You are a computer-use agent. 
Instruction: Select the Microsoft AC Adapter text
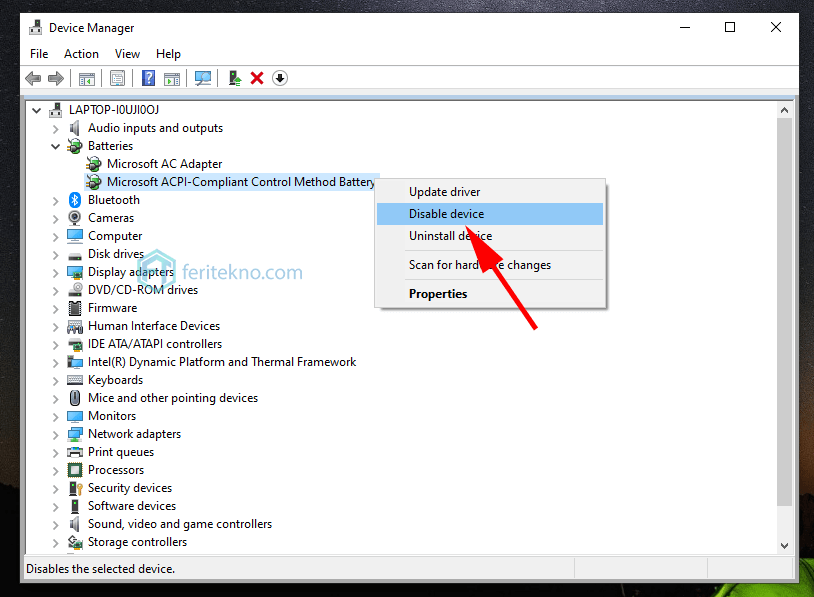pos(165,164)
